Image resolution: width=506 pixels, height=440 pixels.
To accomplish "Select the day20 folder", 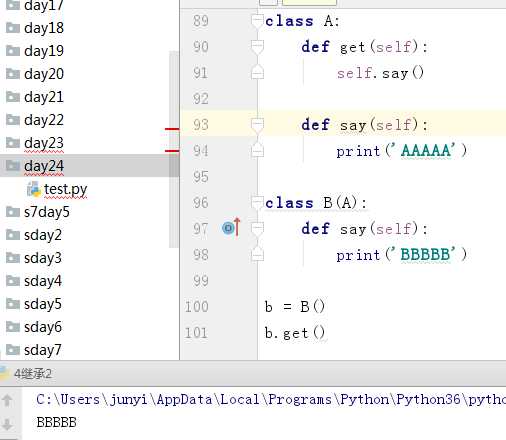I will click(43, 74).
